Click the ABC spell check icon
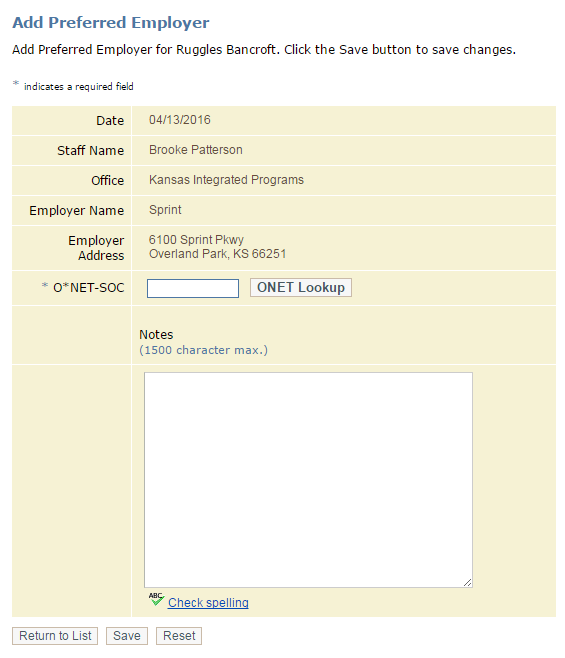The image size is (565, 658). (x=156, y=599)
